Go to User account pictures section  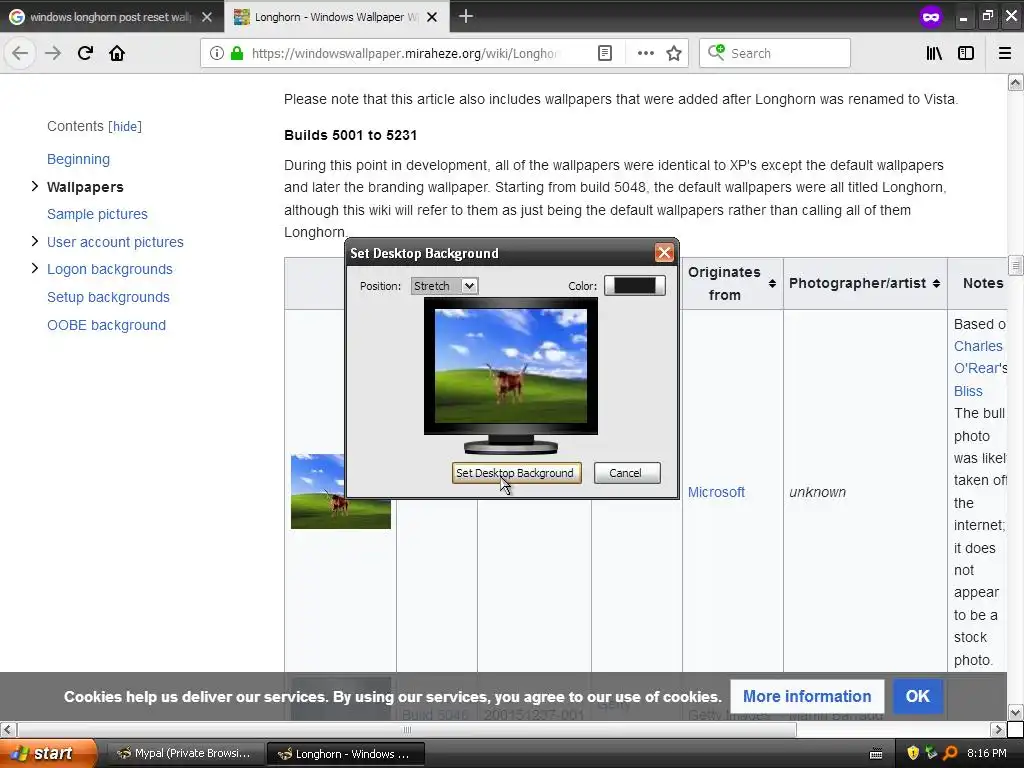[115, 242]
